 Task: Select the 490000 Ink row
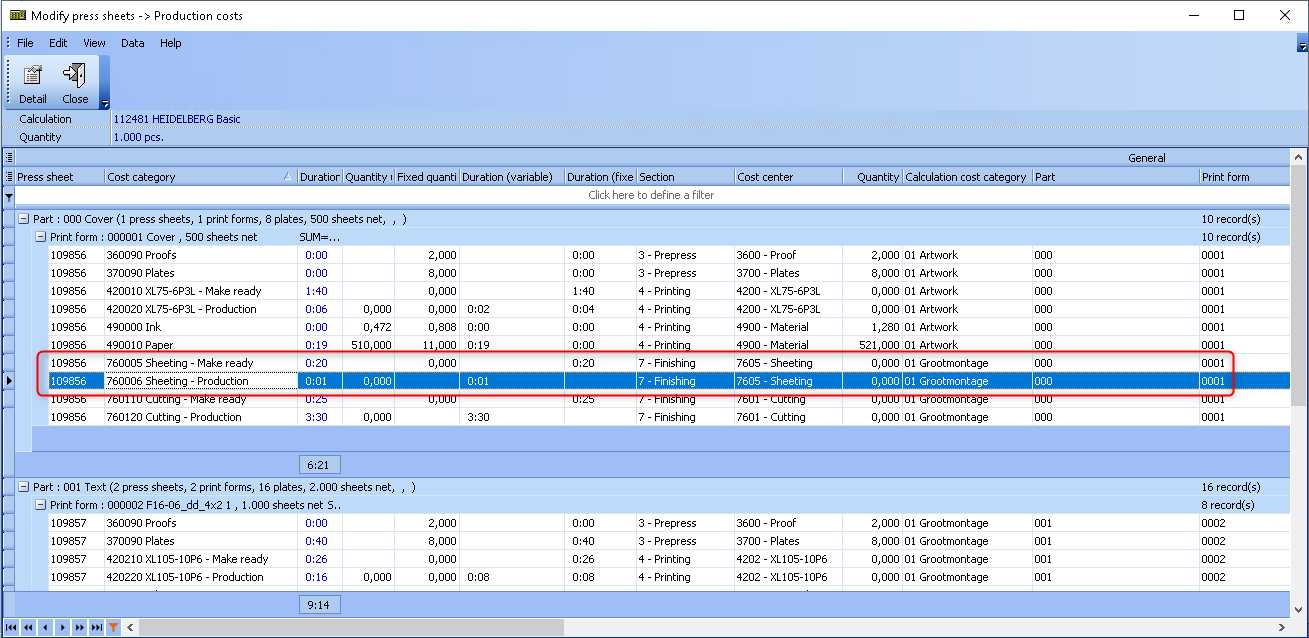pyautogui.click(x=668, y=327)
